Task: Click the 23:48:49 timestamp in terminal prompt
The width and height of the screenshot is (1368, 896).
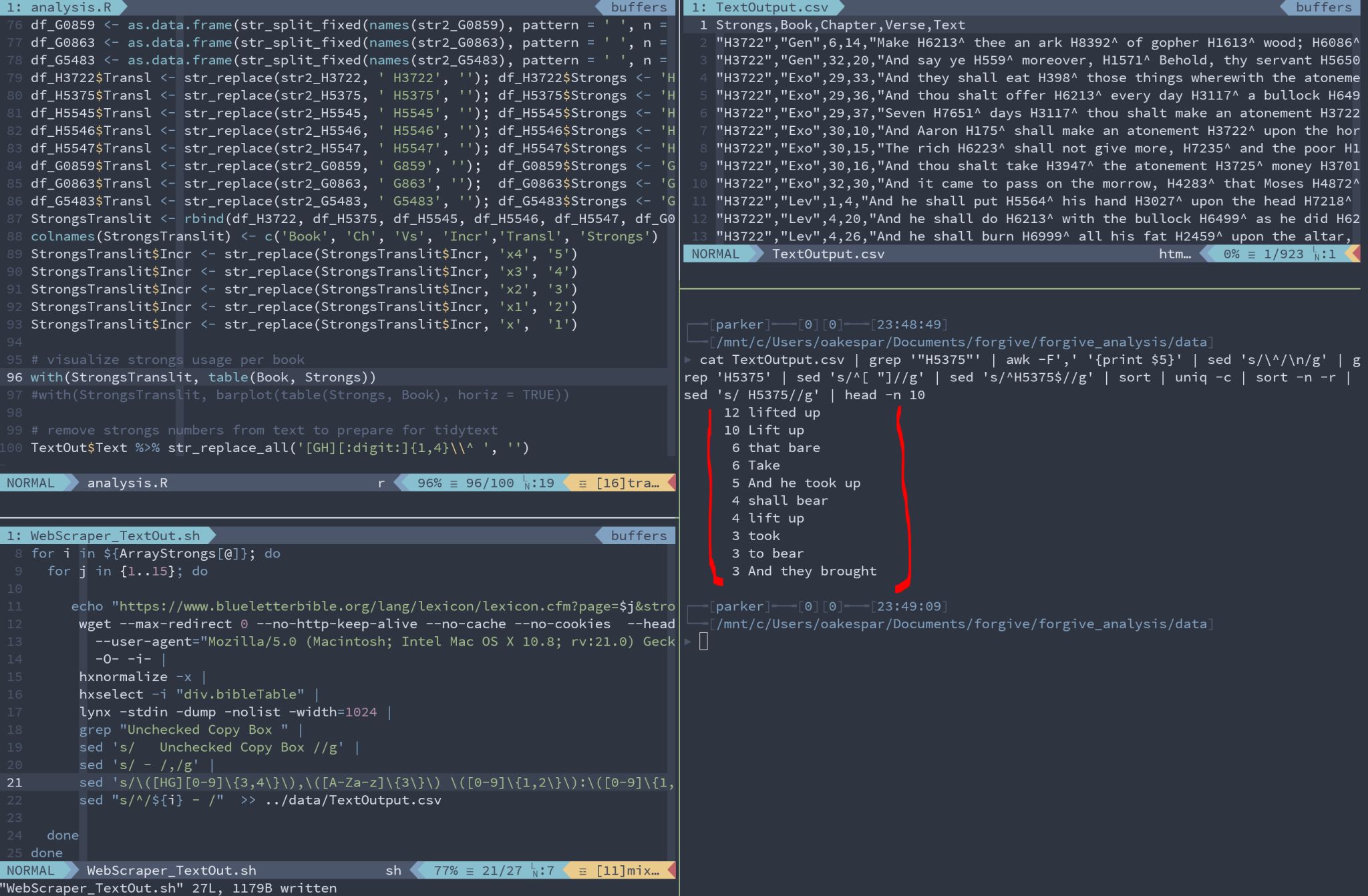Action: (x=909, y=324)
